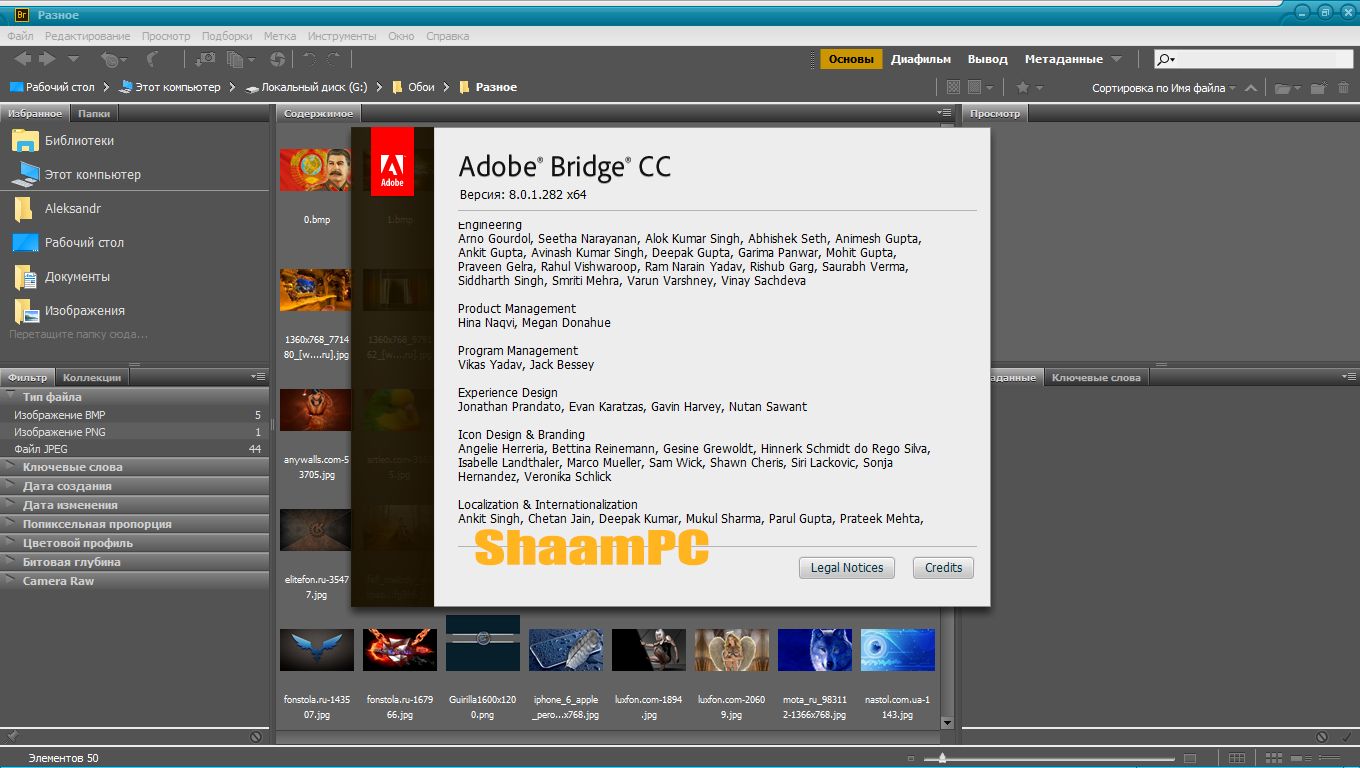1360x768 pixels.
Task: Open the recent files reveal icon dropdown
Action: [113, 59]
